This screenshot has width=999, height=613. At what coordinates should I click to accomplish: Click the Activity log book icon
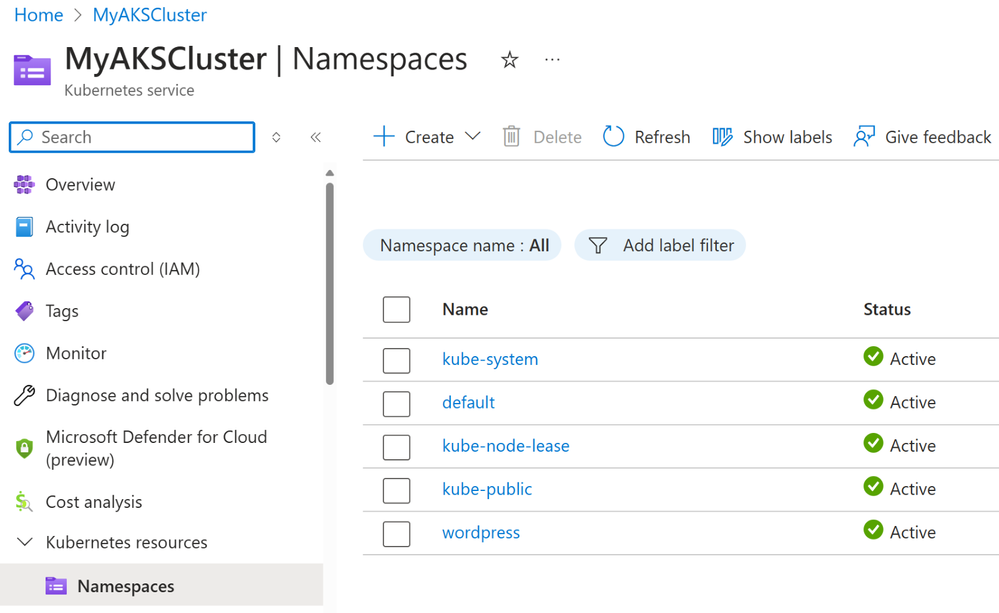(24, 226)
